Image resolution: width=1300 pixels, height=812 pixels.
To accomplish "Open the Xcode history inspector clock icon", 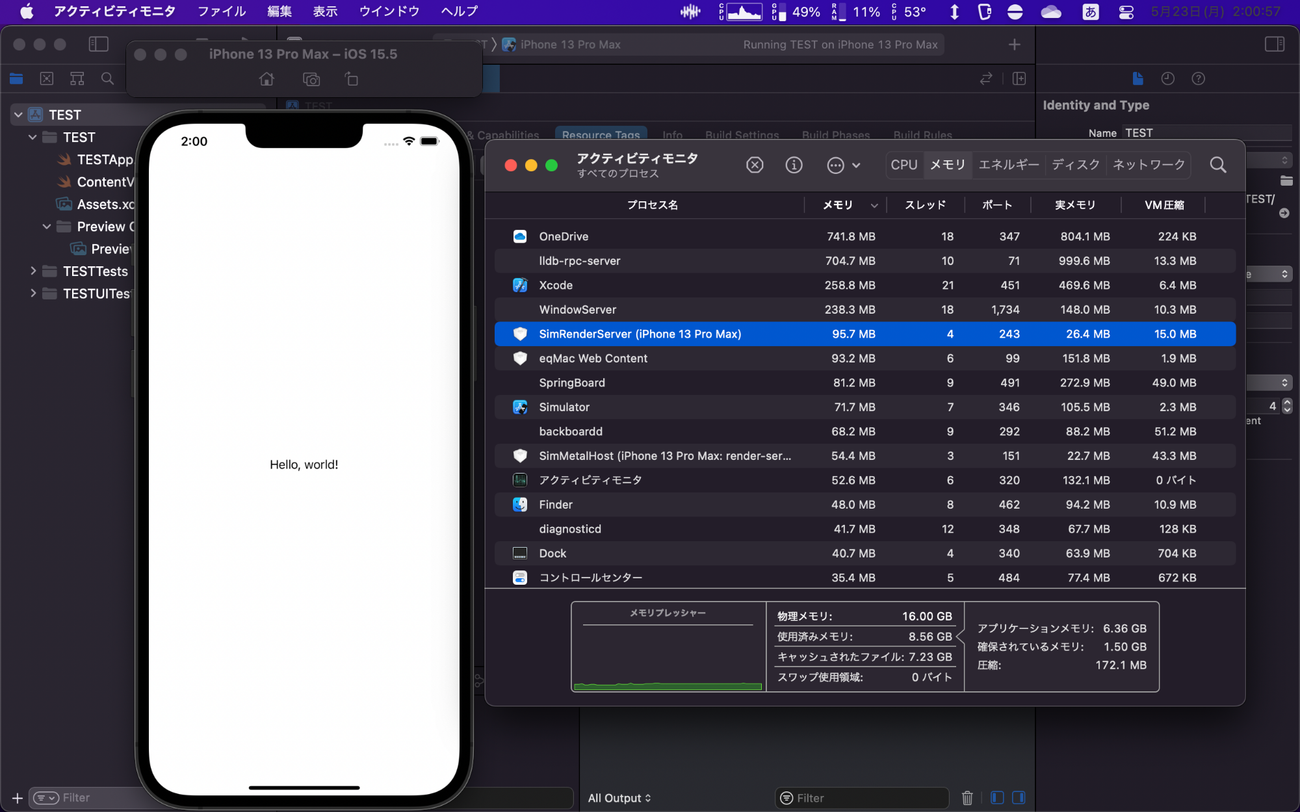I will [1167, 79].
